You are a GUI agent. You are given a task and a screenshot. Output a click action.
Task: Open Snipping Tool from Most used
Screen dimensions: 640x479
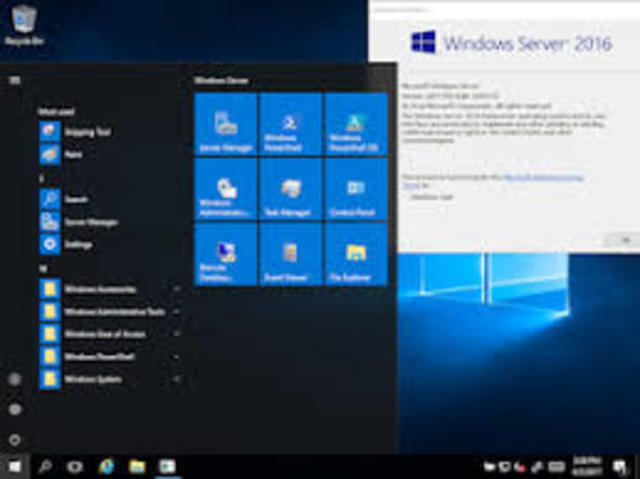pos(109,132)
